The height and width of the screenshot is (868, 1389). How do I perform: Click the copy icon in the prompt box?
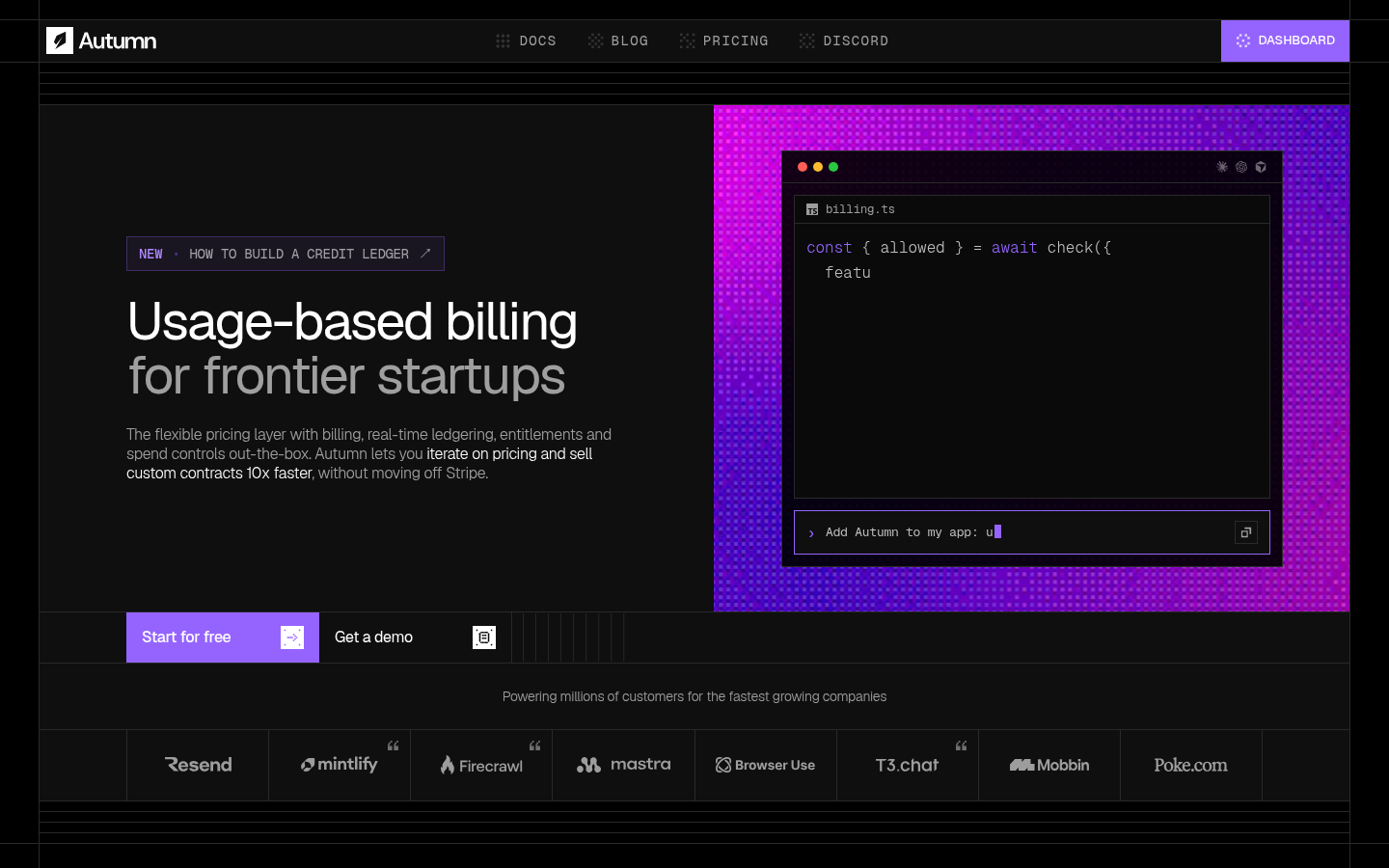point(1246,532)
